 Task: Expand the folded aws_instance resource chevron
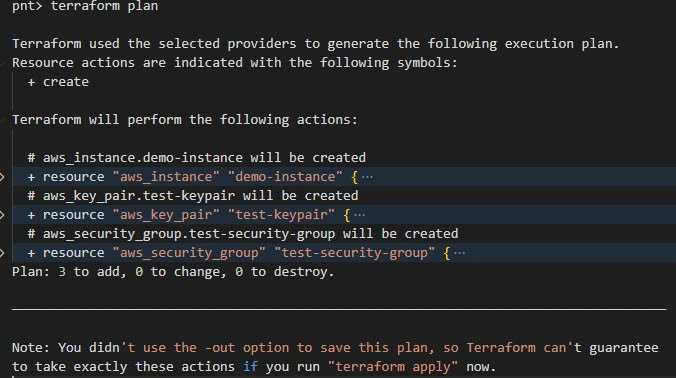(2, 177)
